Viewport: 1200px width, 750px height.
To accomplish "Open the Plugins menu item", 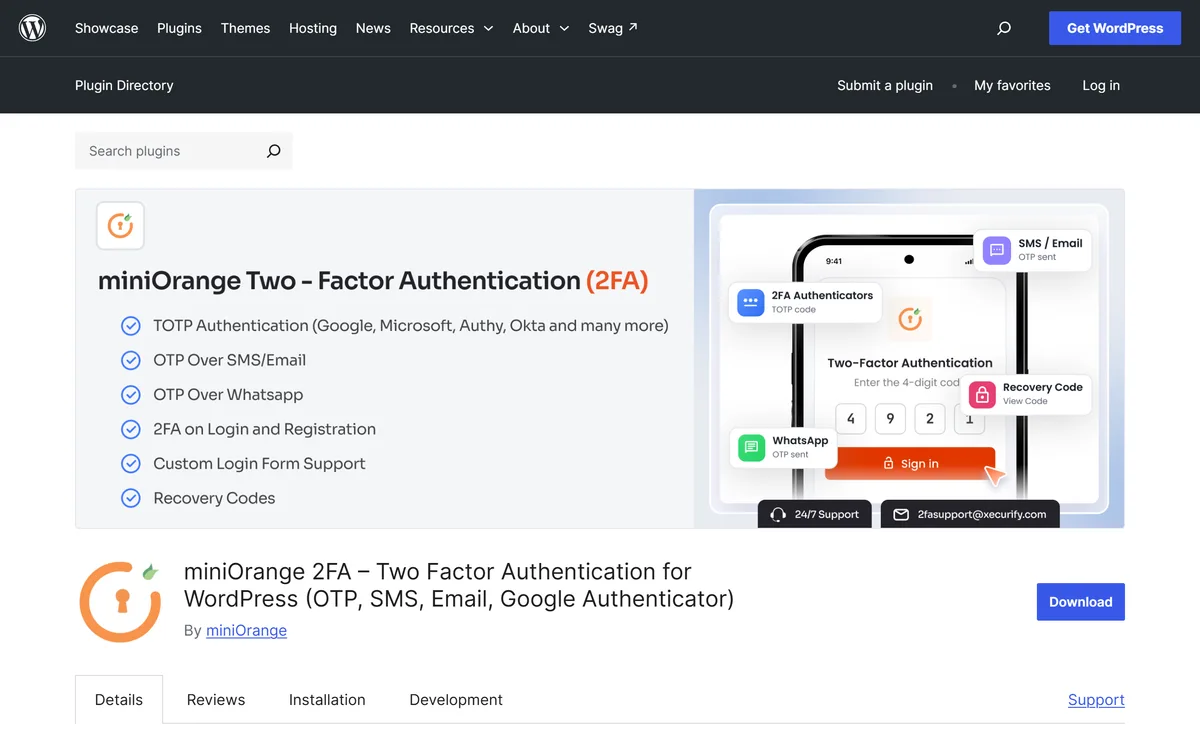I will pos(179,28).
